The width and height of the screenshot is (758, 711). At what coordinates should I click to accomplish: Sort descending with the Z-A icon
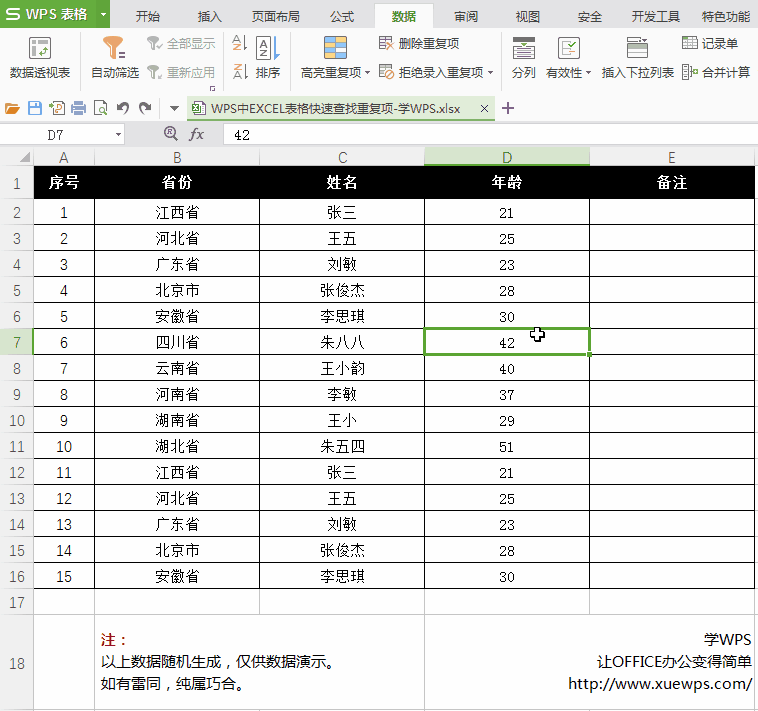coord(239,72)
